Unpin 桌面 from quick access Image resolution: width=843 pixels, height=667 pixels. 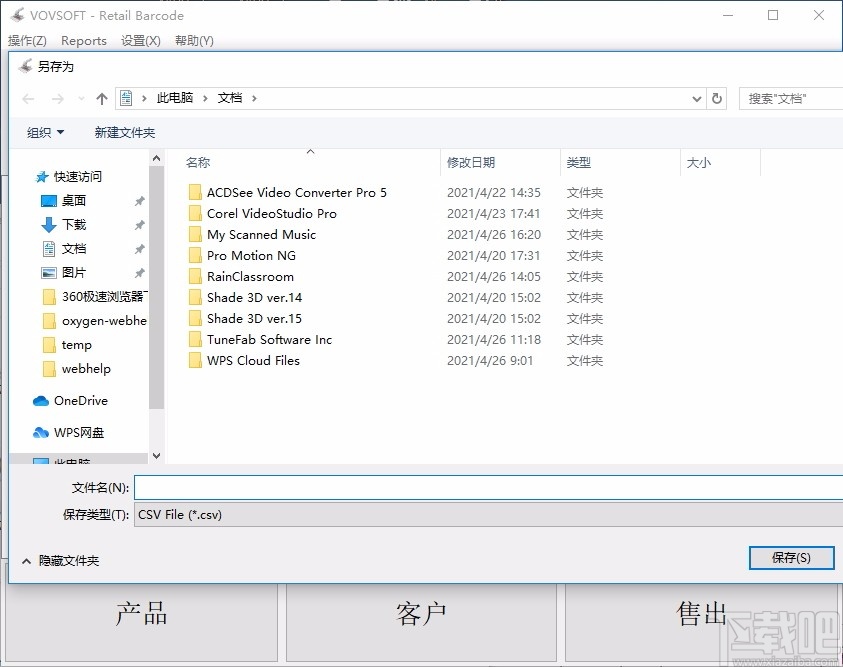pyautogui.click(x=139, y=200)
